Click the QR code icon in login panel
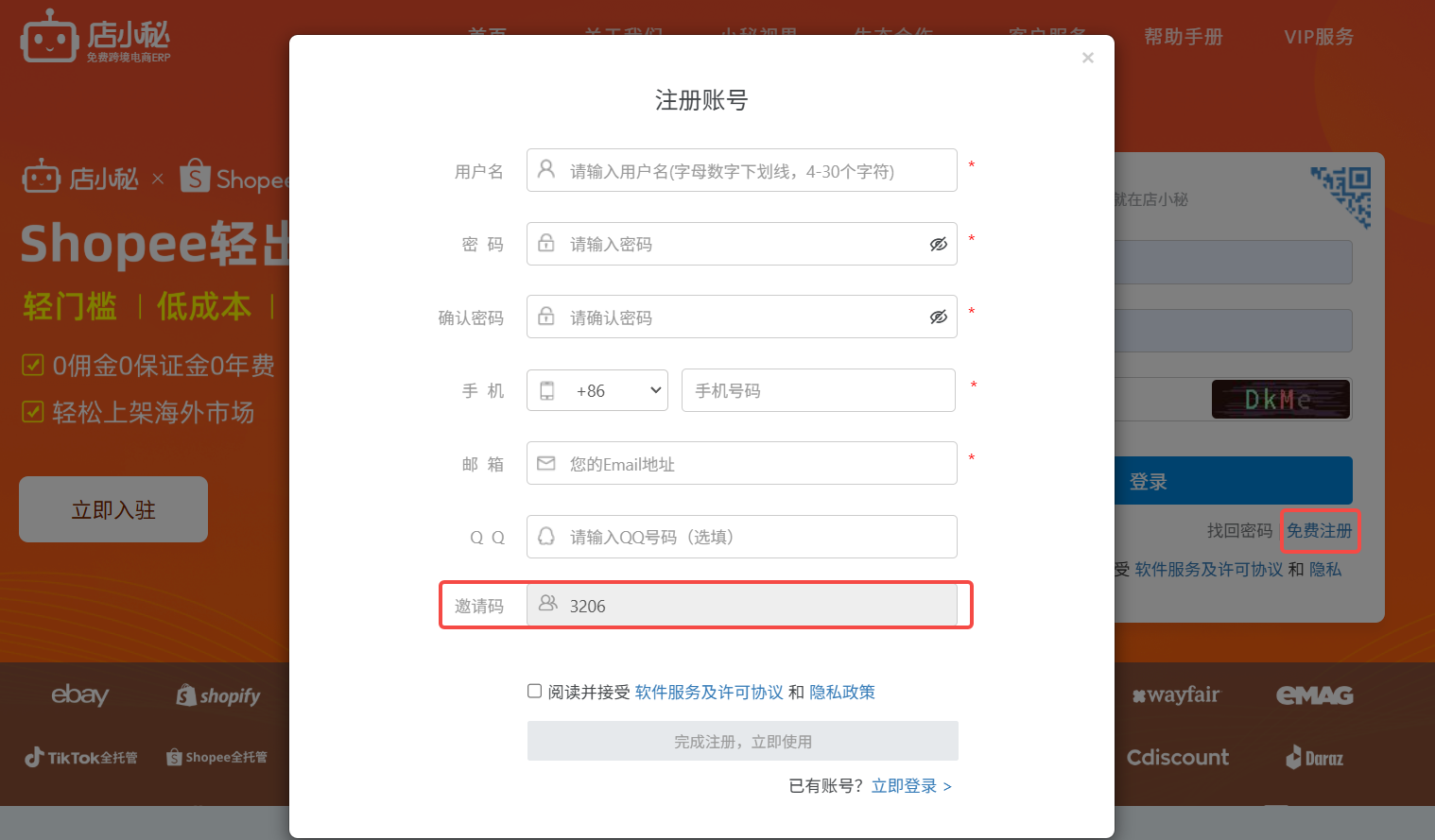The width and height of the screenshot is (1435, 840). click(x=1340, y=196)
